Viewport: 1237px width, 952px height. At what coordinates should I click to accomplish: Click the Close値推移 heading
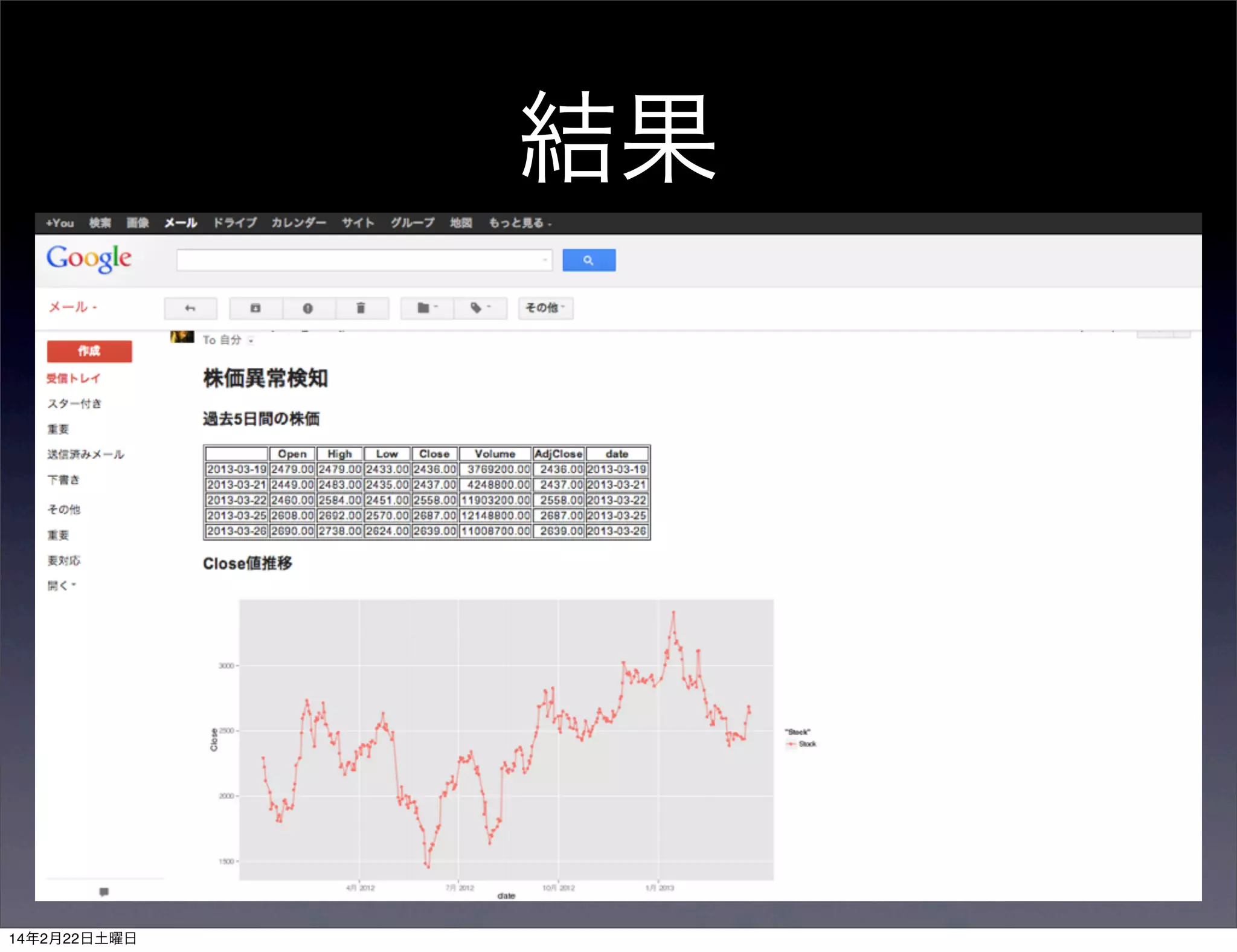point(248,564)
